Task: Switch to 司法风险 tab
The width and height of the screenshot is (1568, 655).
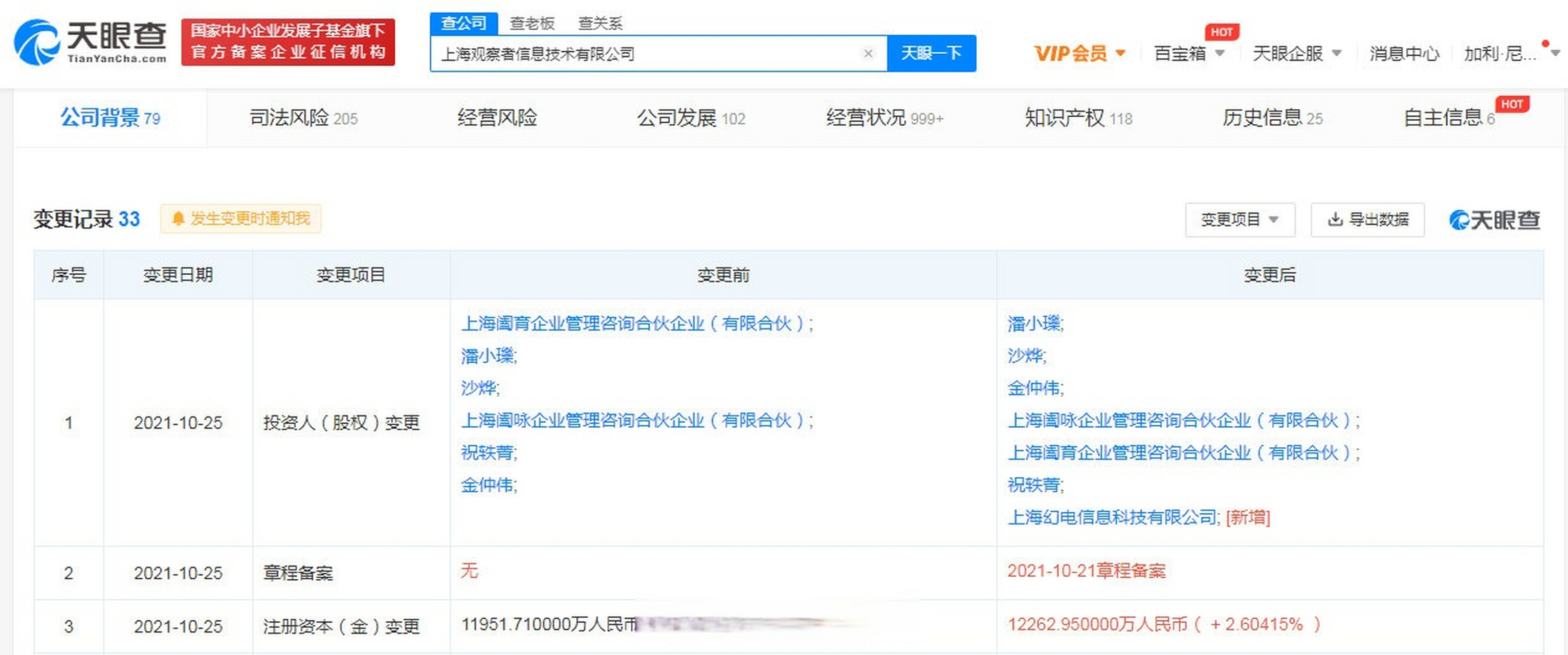Action: click(x=303, y=118)
